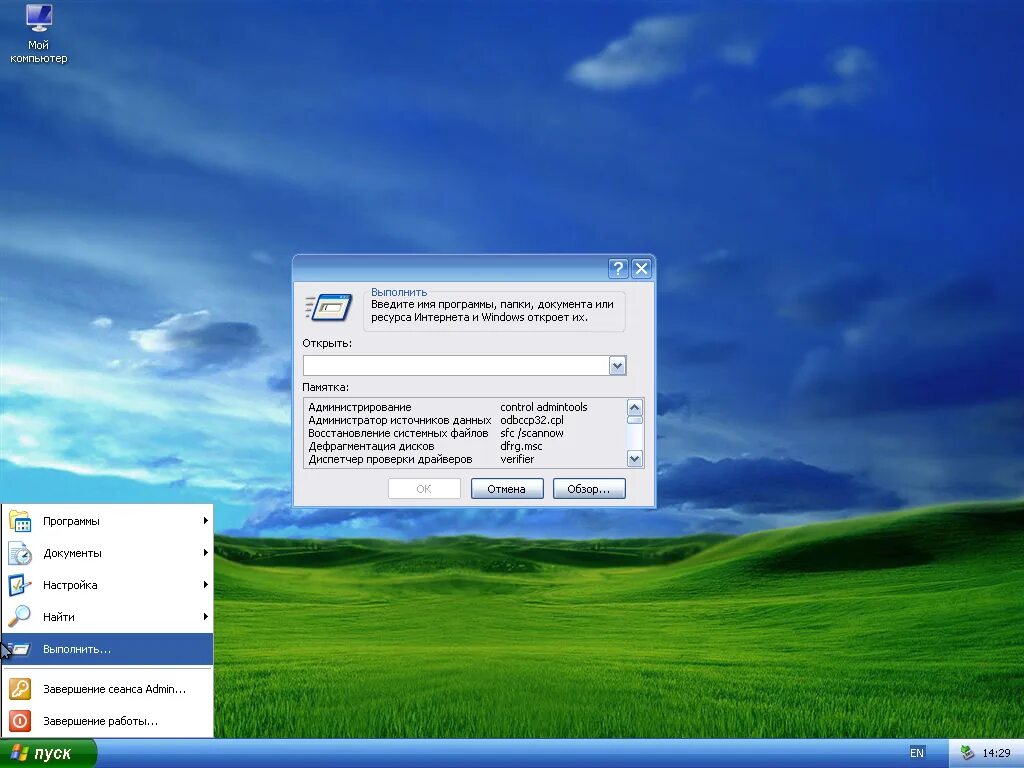1024x768 pixels.
Task: Click the dfrg.msc command text
Action: click(x=521, y=447)
